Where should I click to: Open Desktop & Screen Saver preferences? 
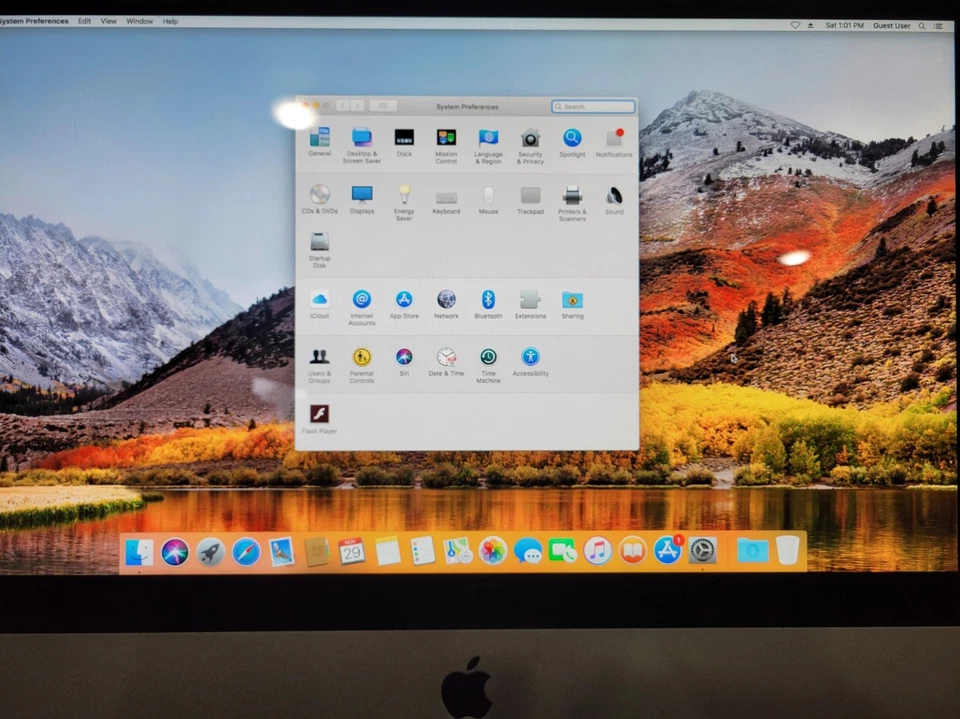click(x=361, y=138)
